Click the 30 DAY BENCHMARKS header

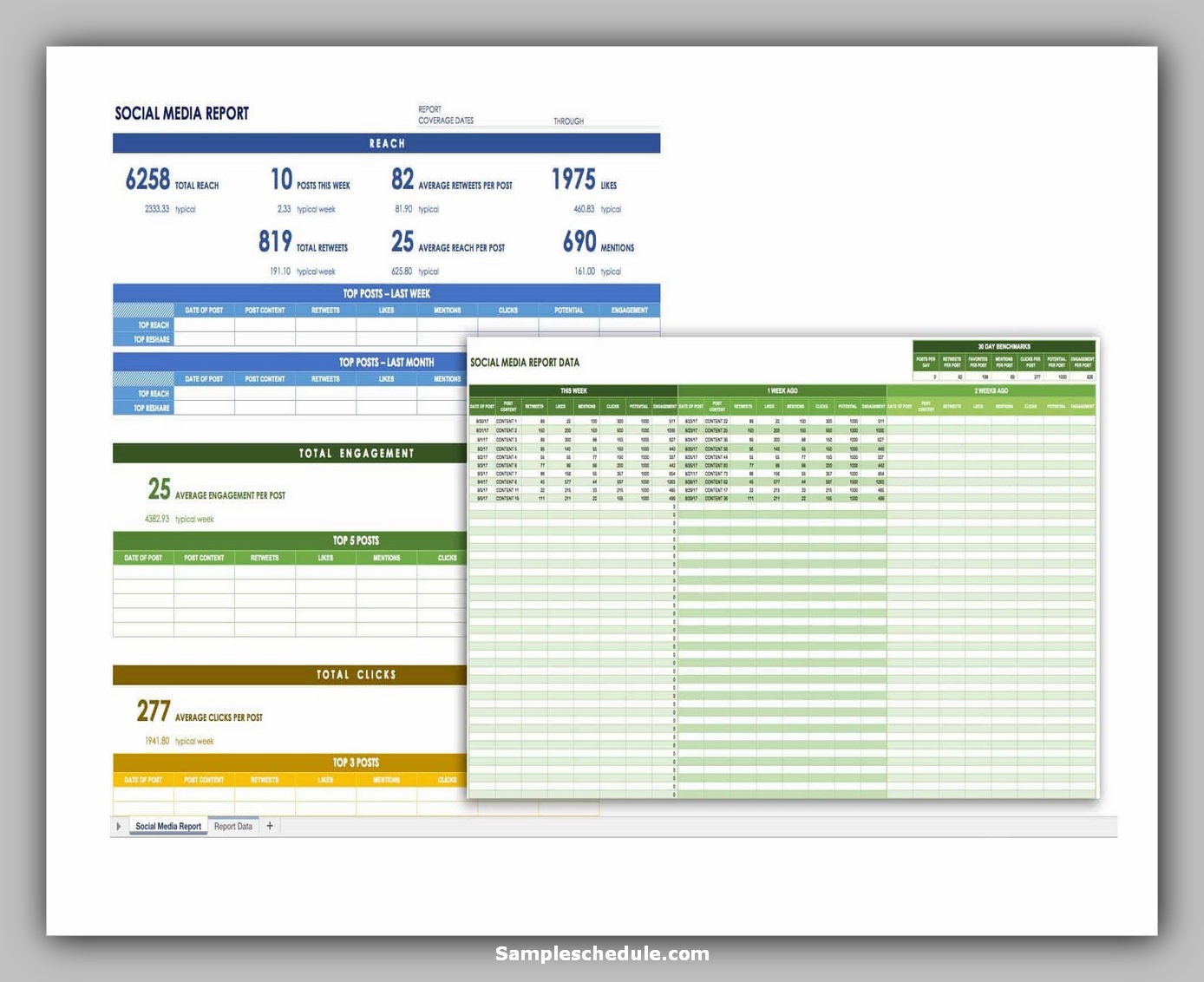point(1004,346)
